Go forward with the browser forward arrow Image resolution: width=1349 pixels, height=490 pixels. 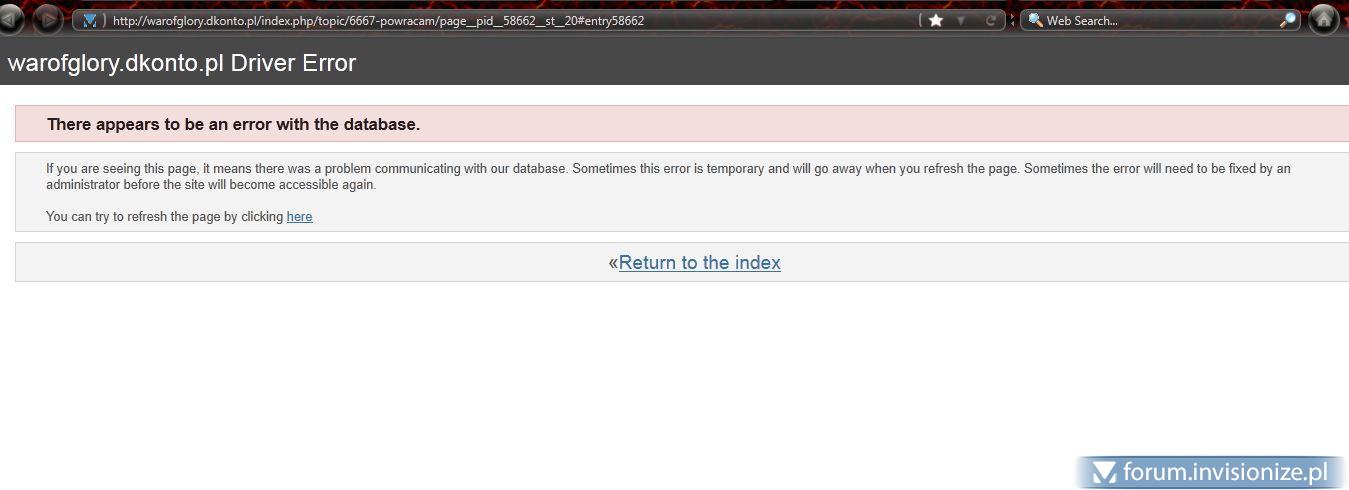47,20
